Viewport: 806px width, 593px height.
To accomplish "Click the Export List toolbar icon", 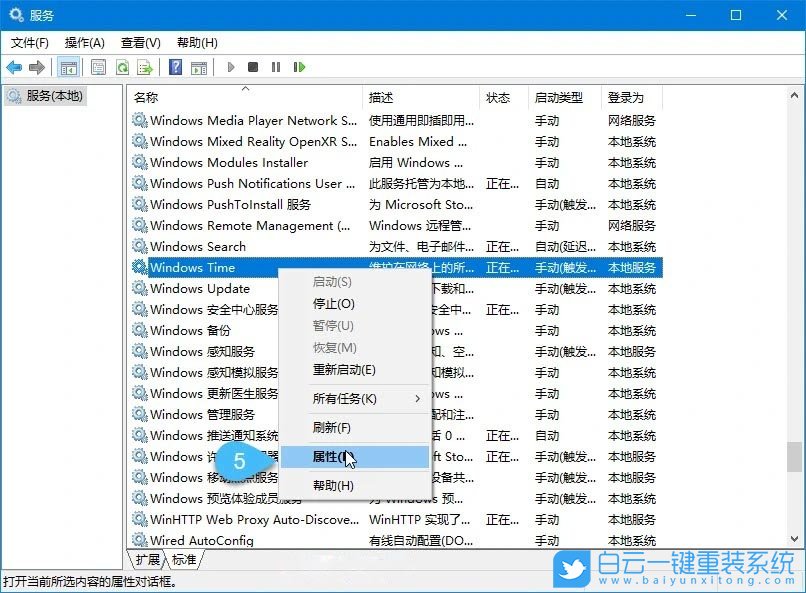I will [145, 67].
